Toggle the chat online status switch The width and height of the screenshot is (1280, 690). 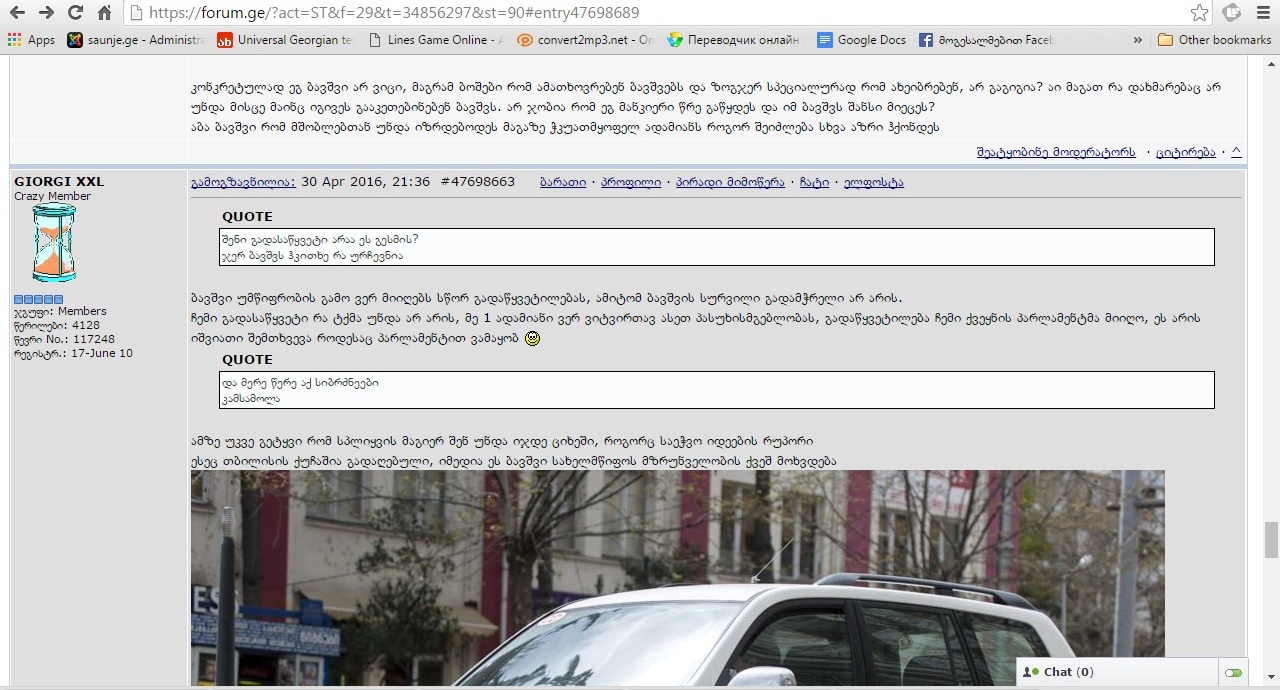(x=1233, y=673)
